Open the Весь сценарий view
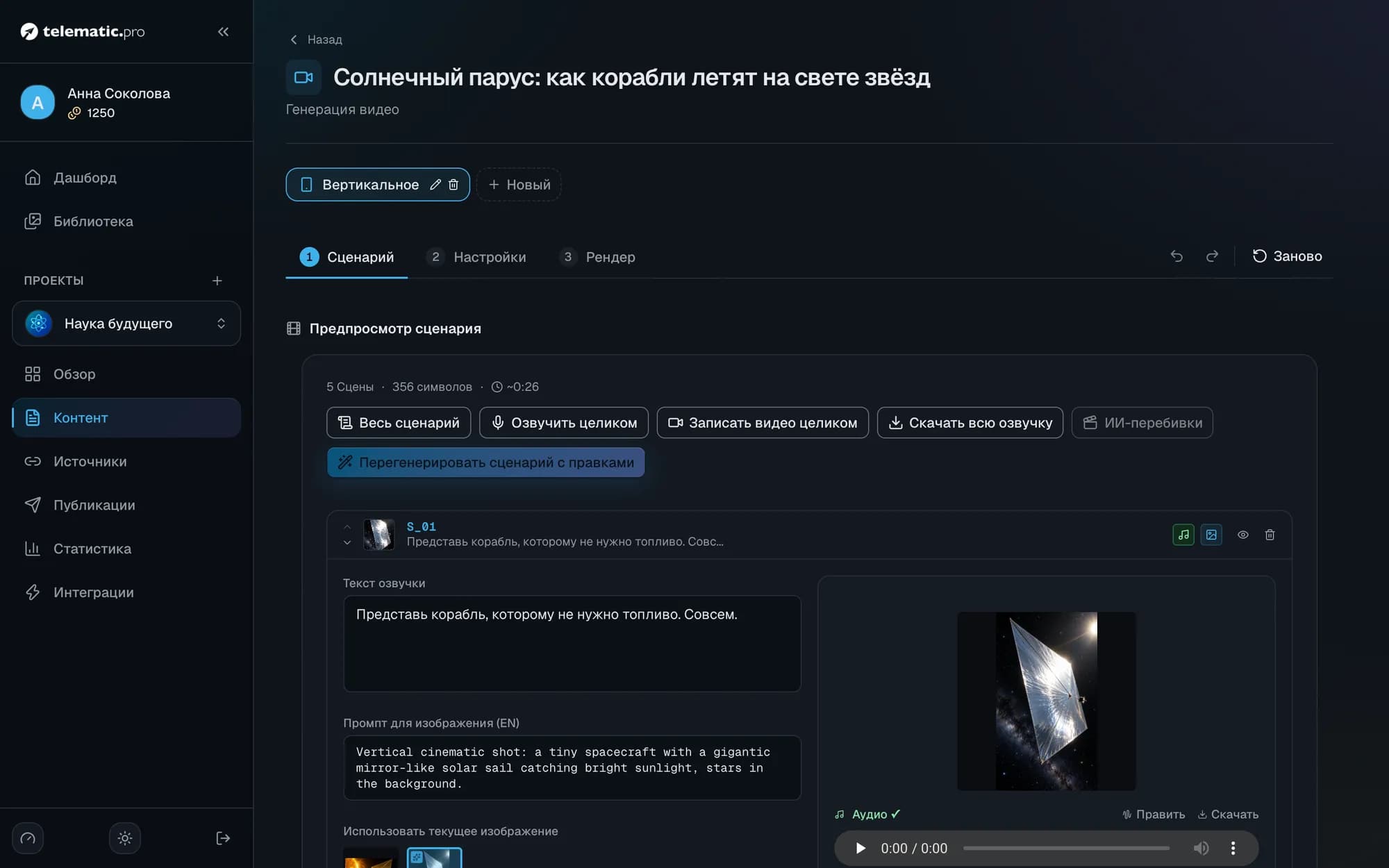 [399, 423]
